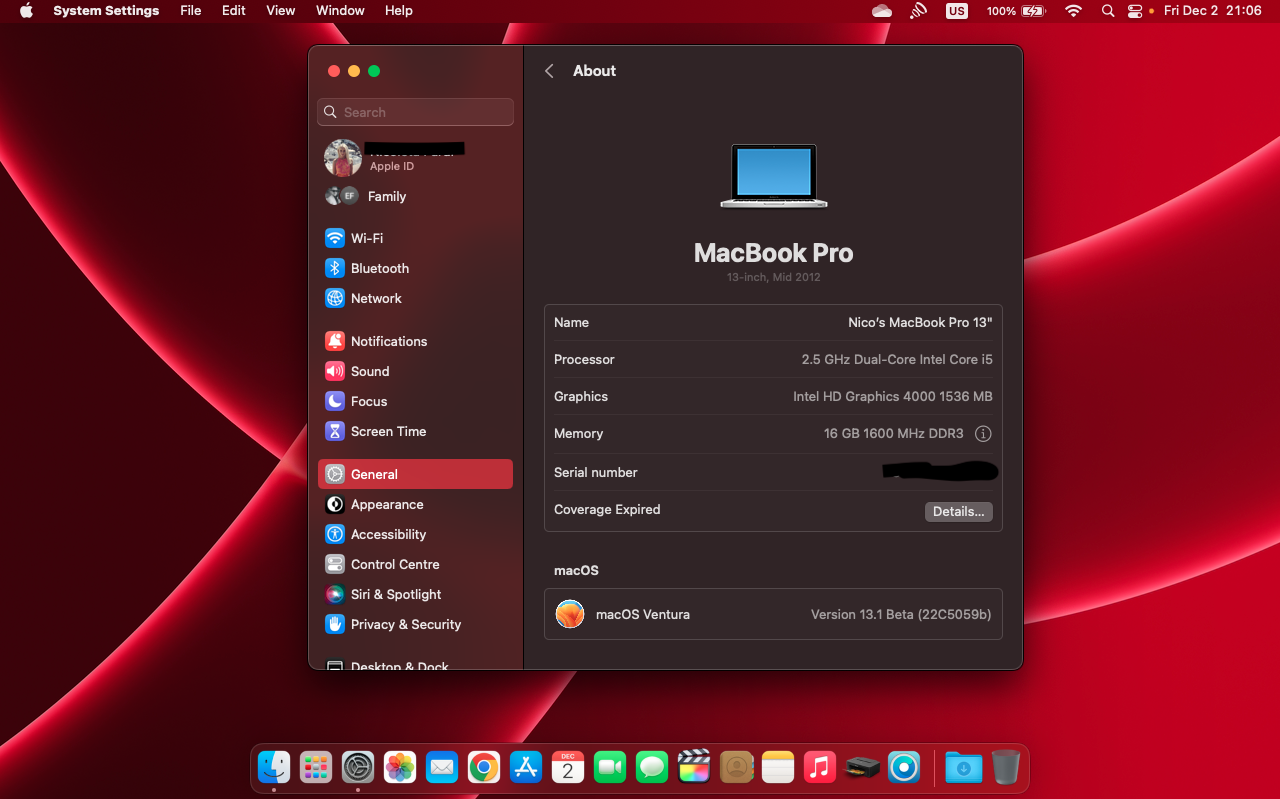Viewport: 1280px width, 799px height.
Task: Click the 16 GB 1600 MHz DDR3 value
Action: coord(894,433)
